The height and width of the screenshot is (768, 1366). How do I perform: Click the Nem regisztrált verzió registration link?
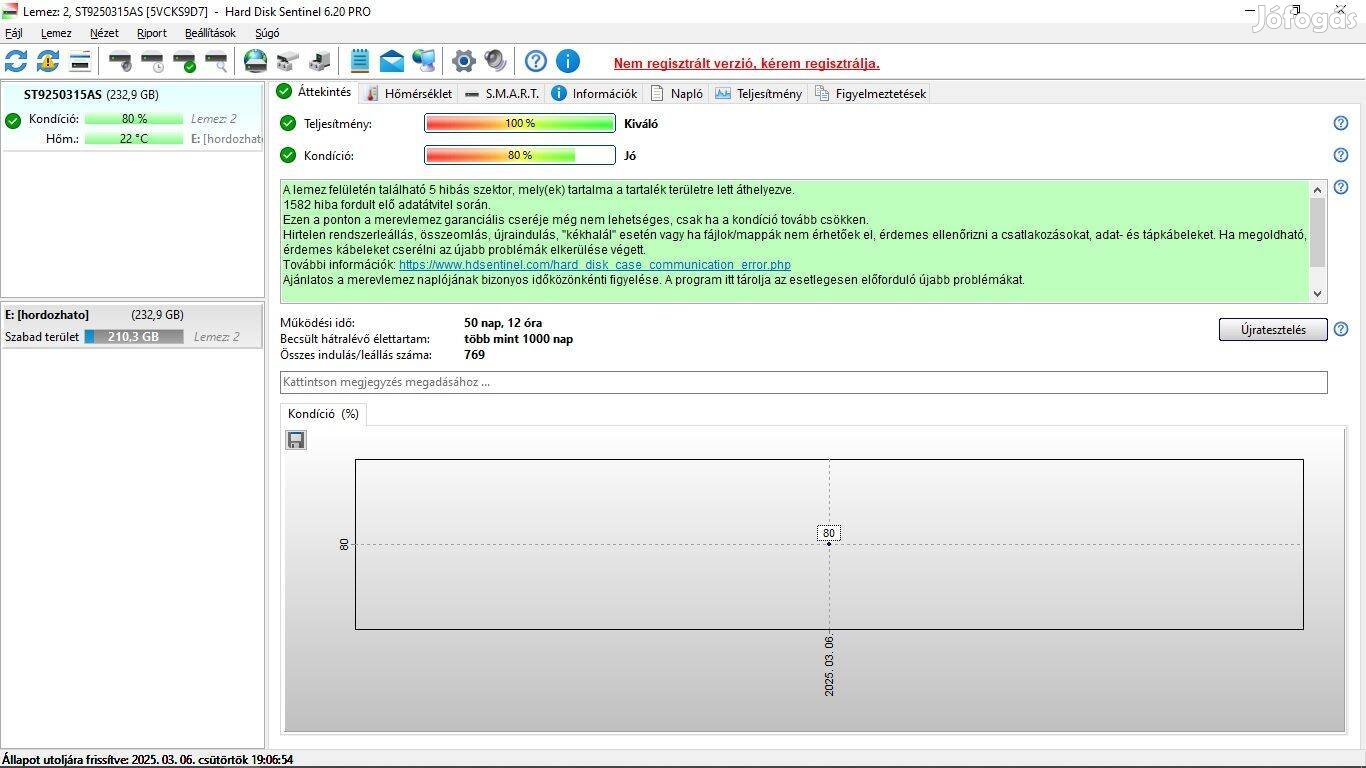(747, 63)
